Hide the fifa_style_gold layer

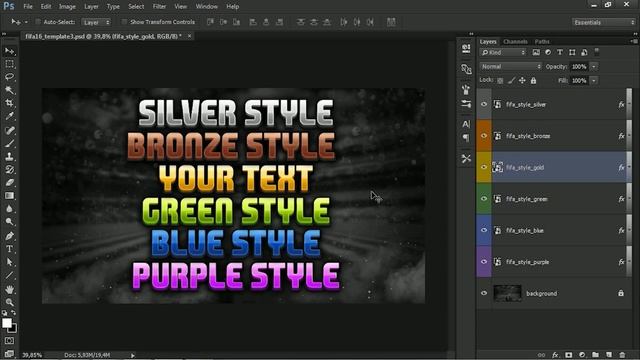[484, 167]
